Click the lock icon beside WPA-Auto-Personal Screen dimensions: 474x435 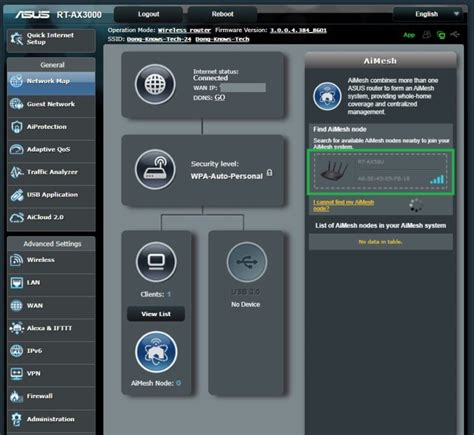click(x=270, y=172)
